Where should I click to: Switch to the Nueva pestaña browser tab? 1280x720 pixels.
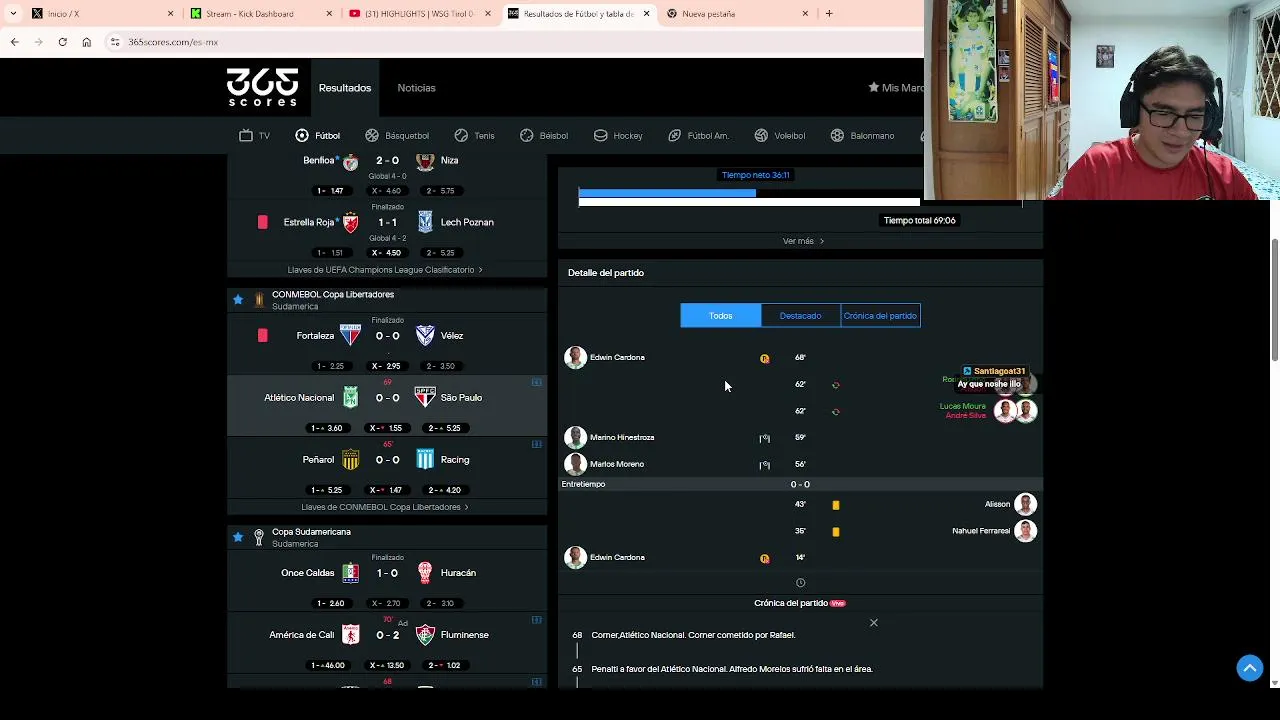point(738,14)
